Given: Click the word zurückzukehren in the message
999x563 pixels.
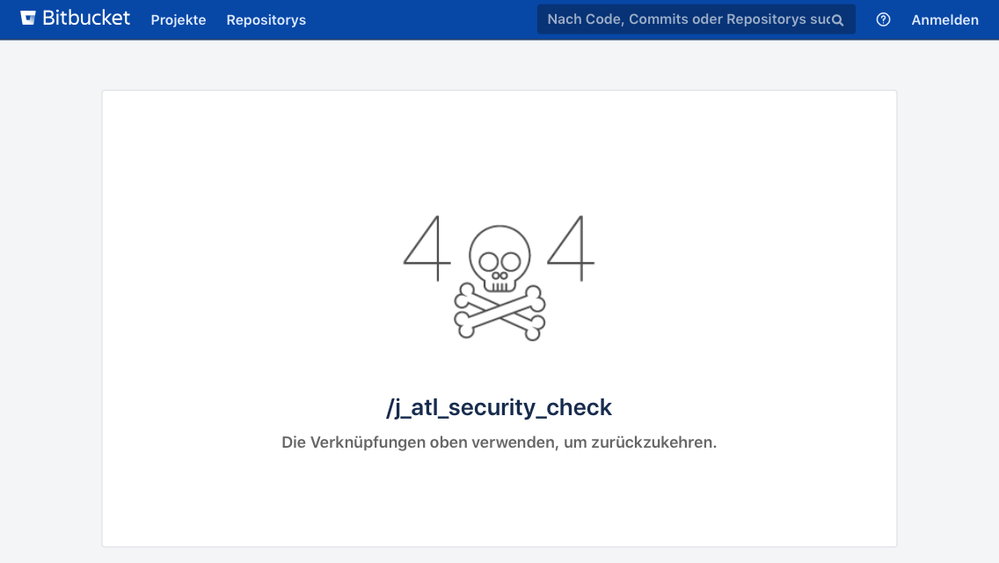Looking at the screenshot, I should coord(654,442).
